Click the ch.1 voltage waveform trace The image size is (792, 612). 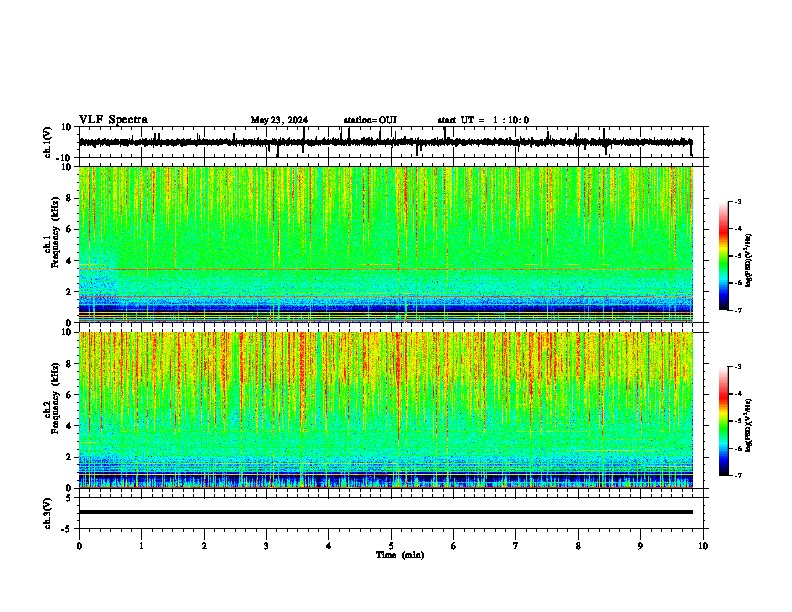[x=385, y=142]
